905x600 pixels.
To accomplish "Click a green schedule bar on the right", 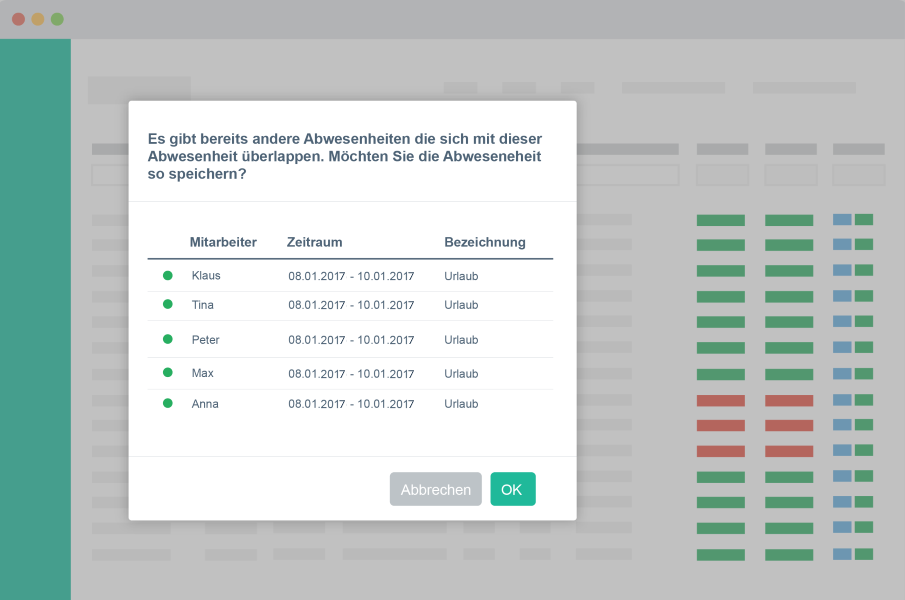I will tap(720, 220).
